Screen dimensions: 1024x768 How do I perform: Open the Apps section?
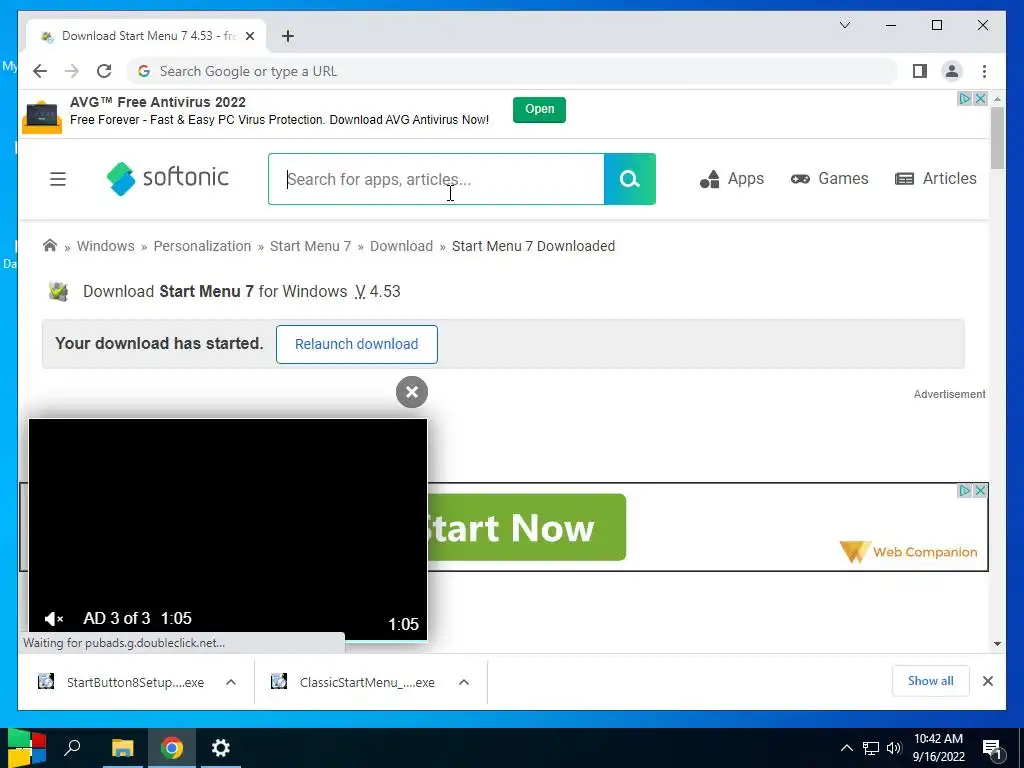click(731, 179)
